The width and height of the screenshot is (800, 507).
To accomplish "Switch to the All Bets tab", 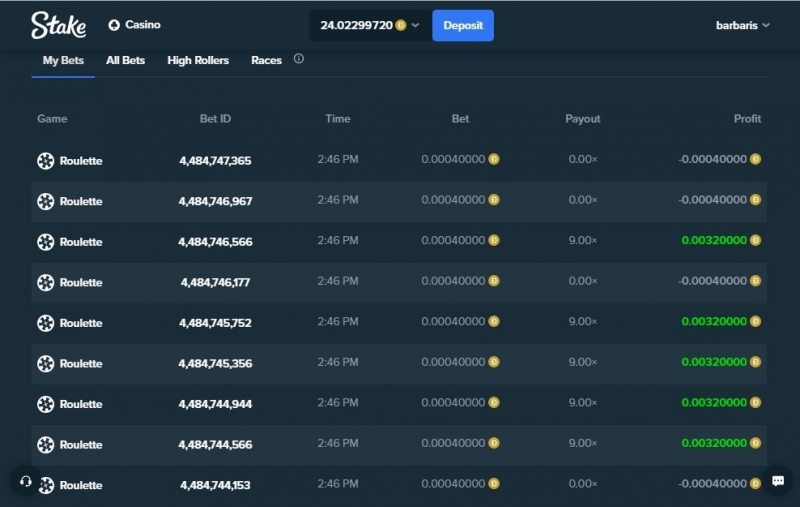I will pos(125,60).
